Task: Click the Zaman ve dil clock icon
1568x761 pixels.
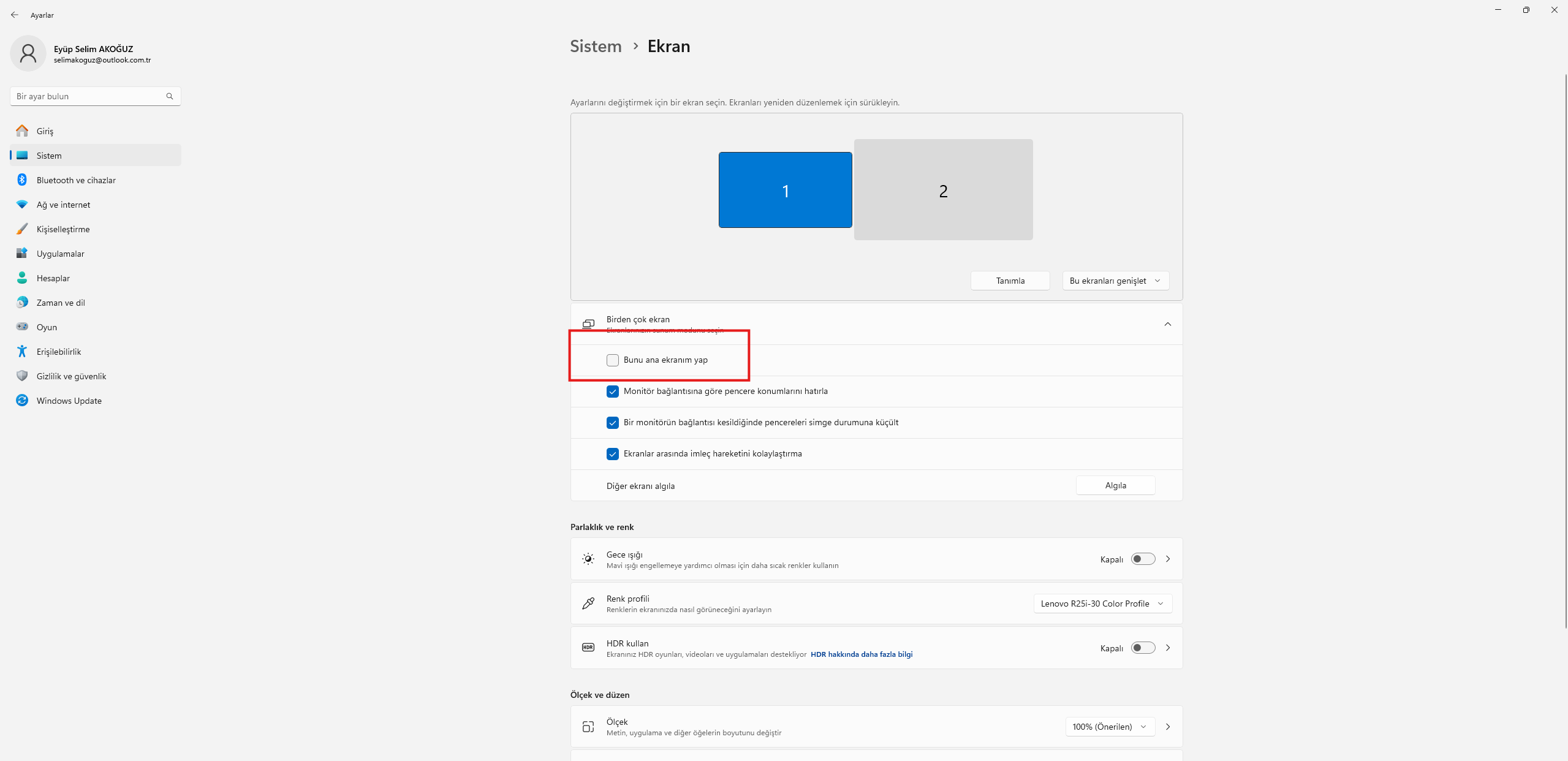Action: [x=22, y=303]
